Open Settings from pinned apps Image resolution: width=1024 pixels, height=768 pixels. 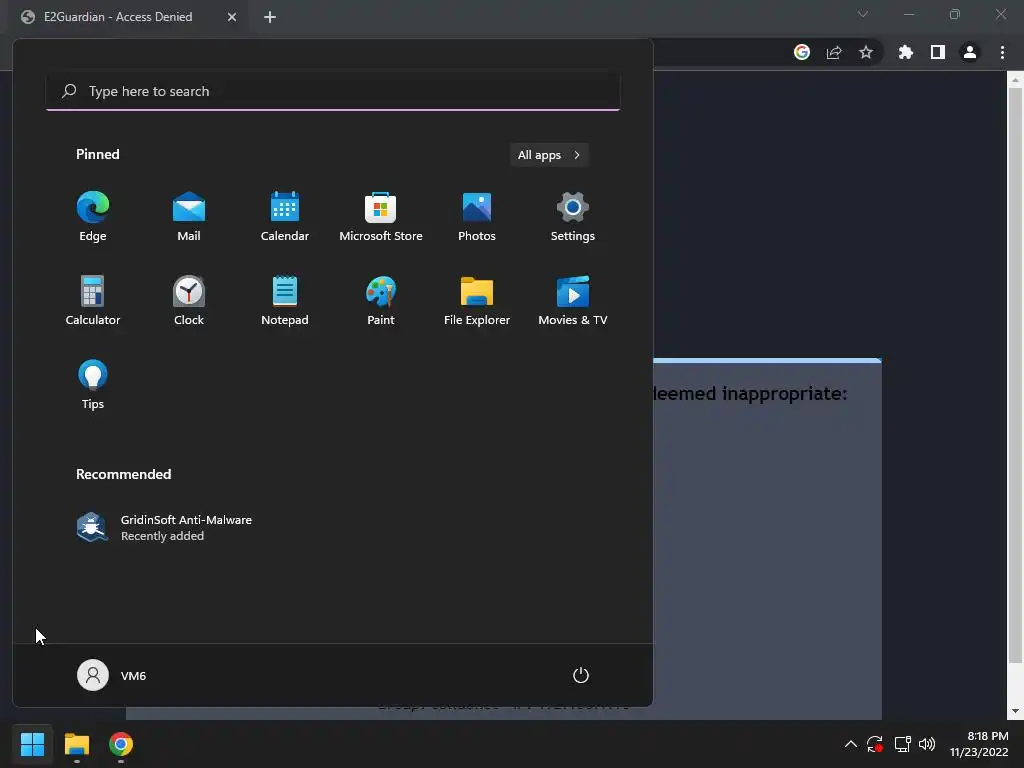click(573, 216)
